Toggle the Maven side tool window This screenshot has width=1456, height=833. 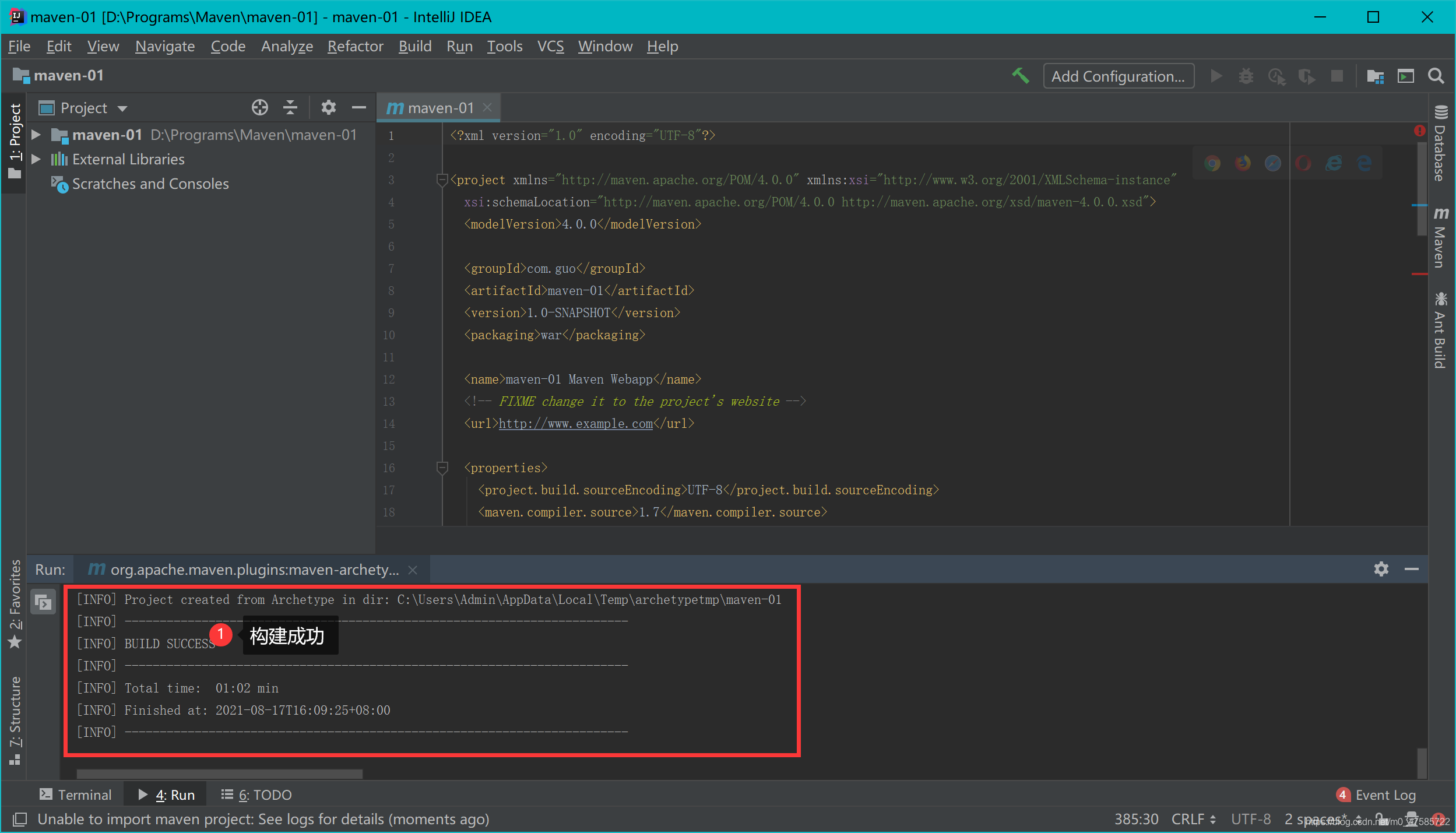tap(1441, 238)
